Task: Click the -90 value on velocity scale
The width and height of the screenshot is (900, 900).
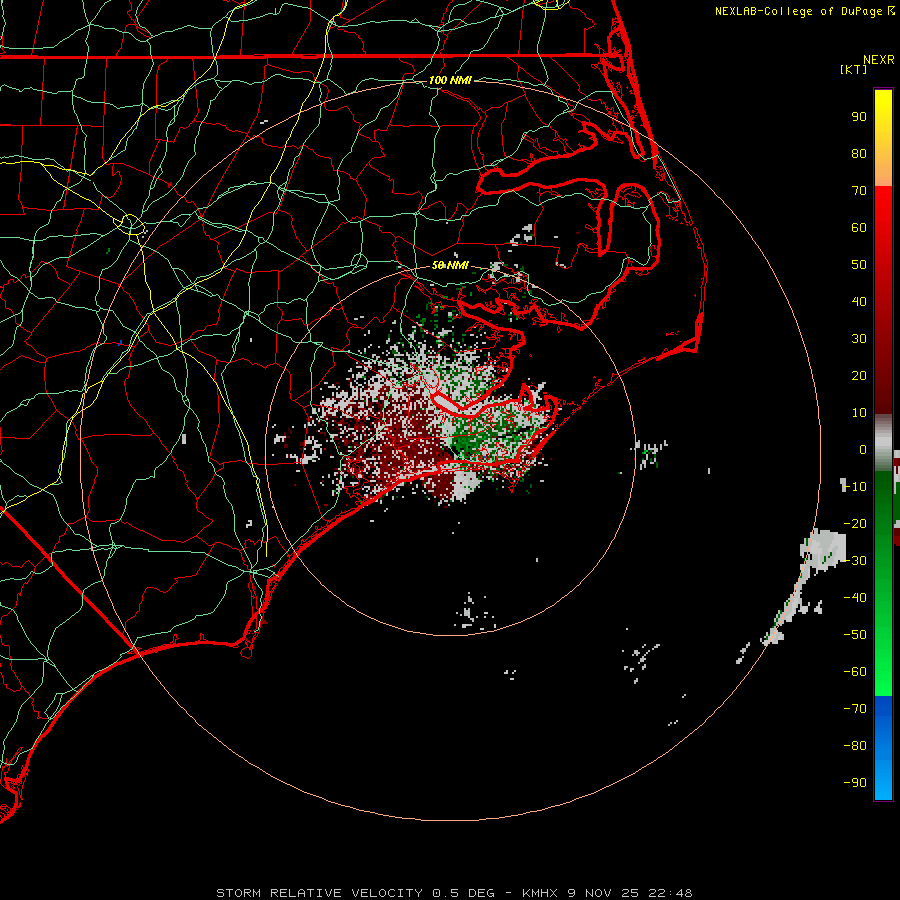Action: point(855,783)
